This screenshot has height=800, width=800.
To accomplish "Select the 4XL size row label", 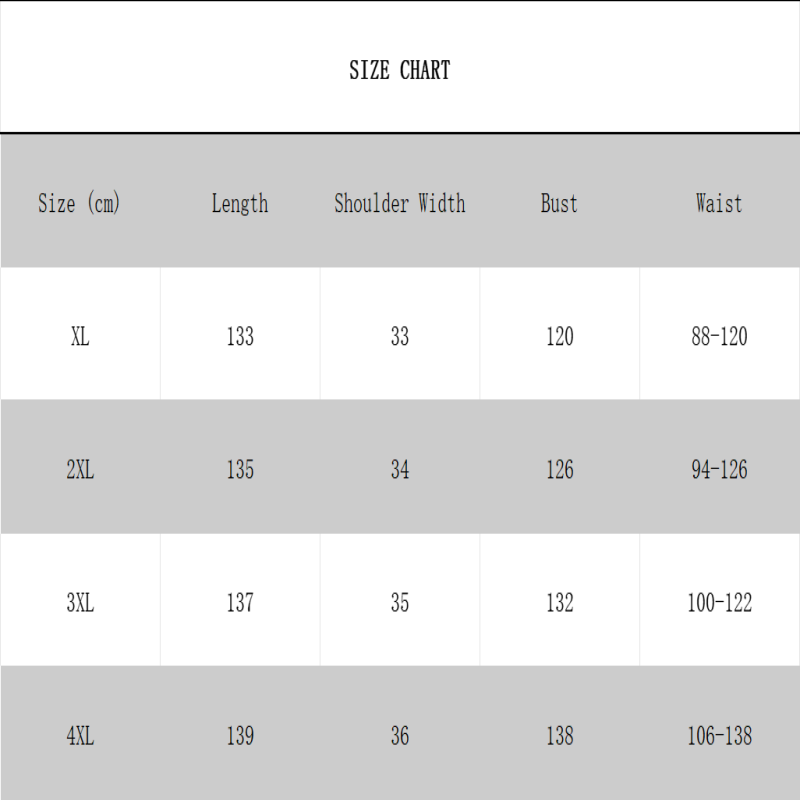I will click(x=80, y=736).
